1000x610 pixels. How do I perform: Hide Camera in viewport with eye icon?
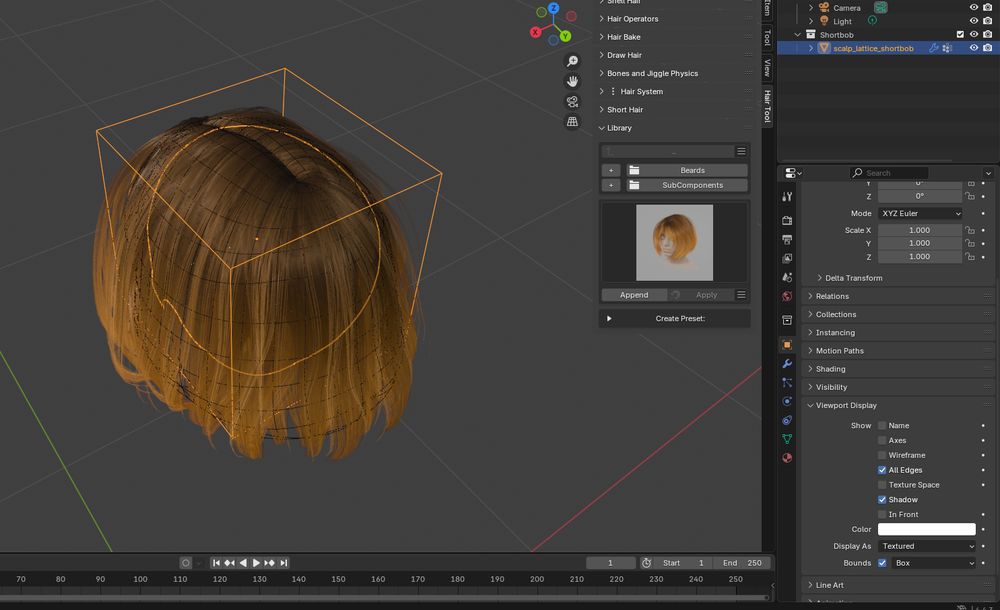tap(974, 7)
